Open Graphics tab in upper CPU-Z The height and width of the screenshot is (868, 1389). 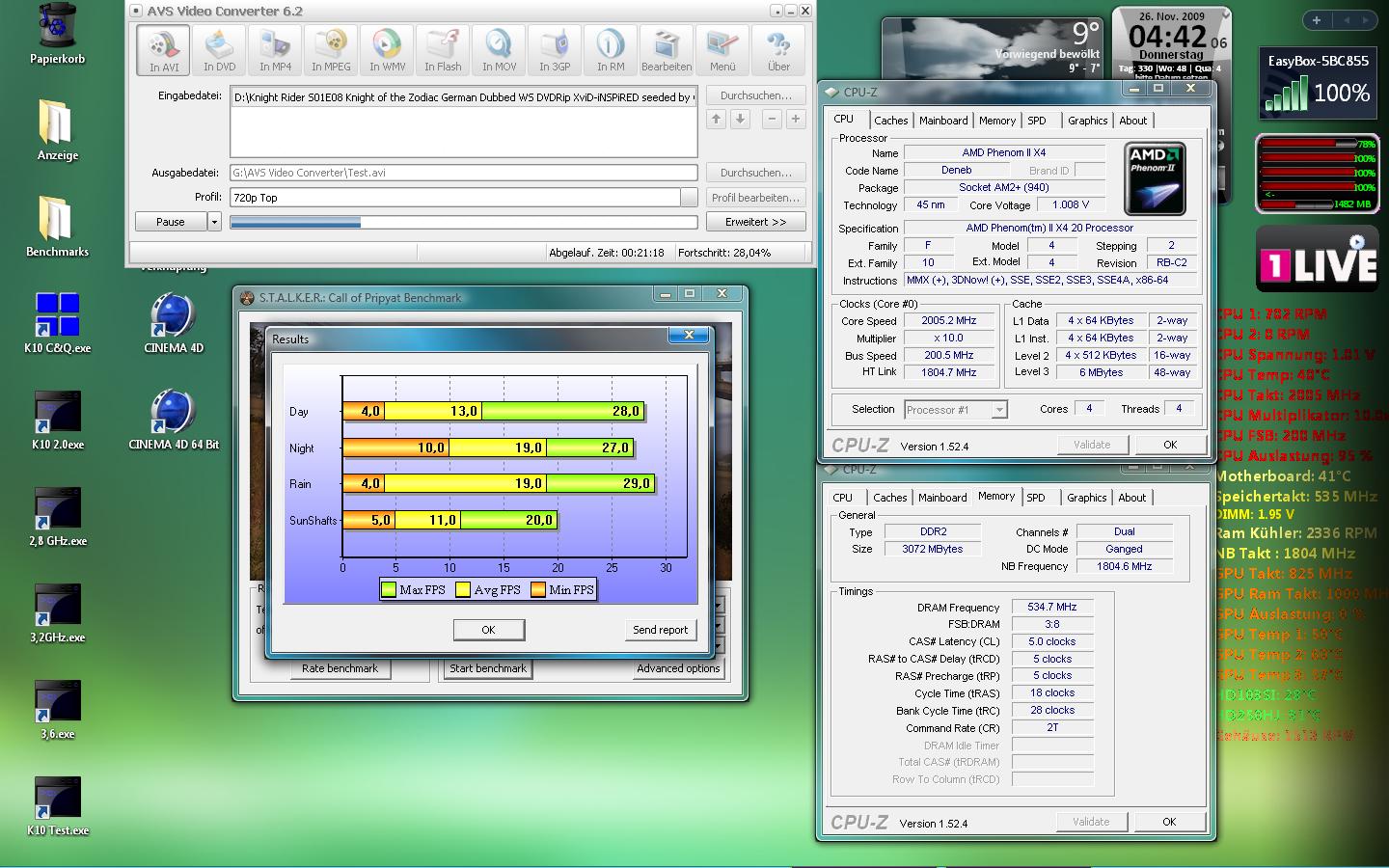1087,121
